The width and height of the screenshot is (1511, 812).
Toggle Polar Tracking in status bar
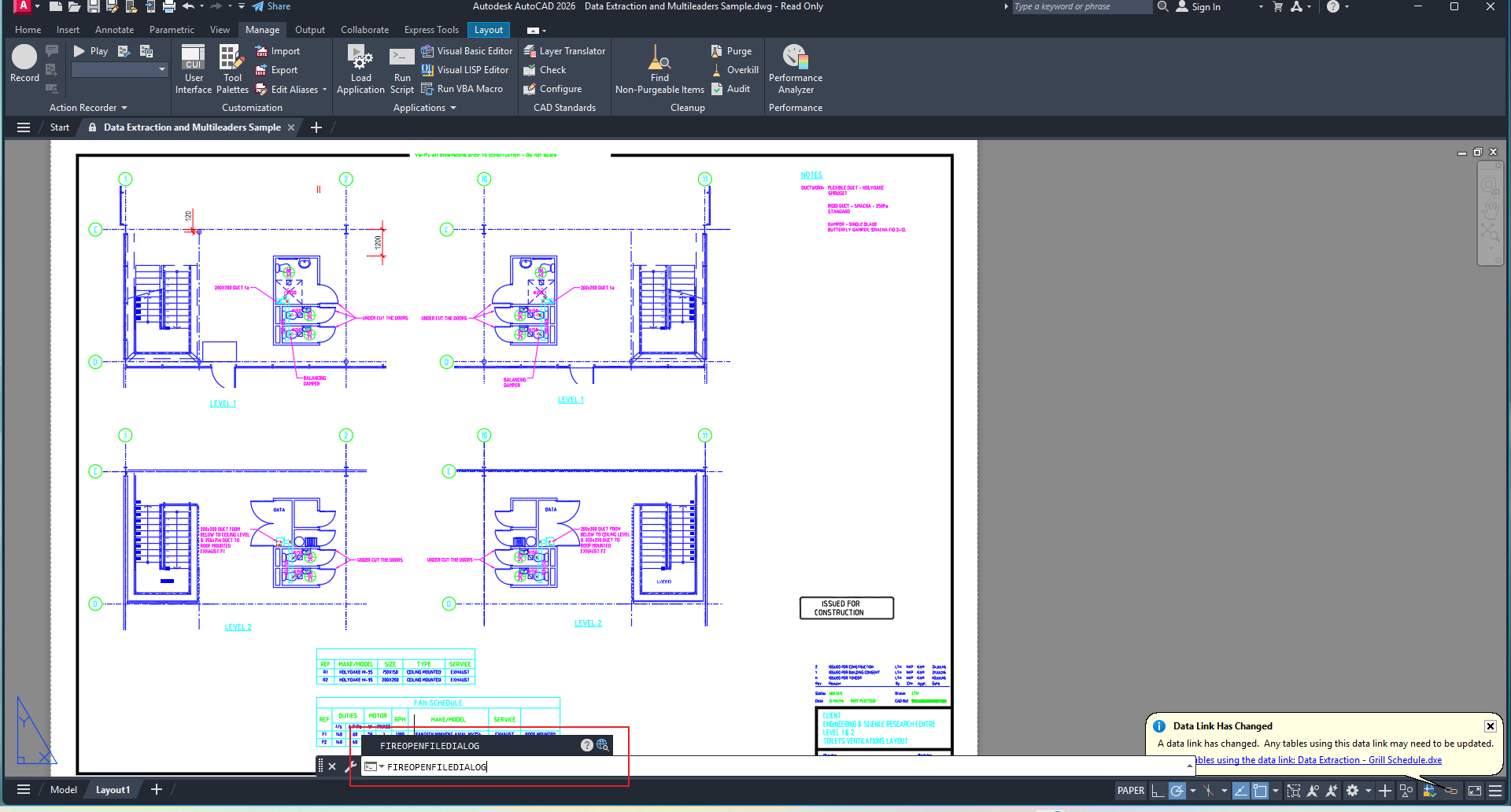pyautogui.click(x=1177, y=791)
